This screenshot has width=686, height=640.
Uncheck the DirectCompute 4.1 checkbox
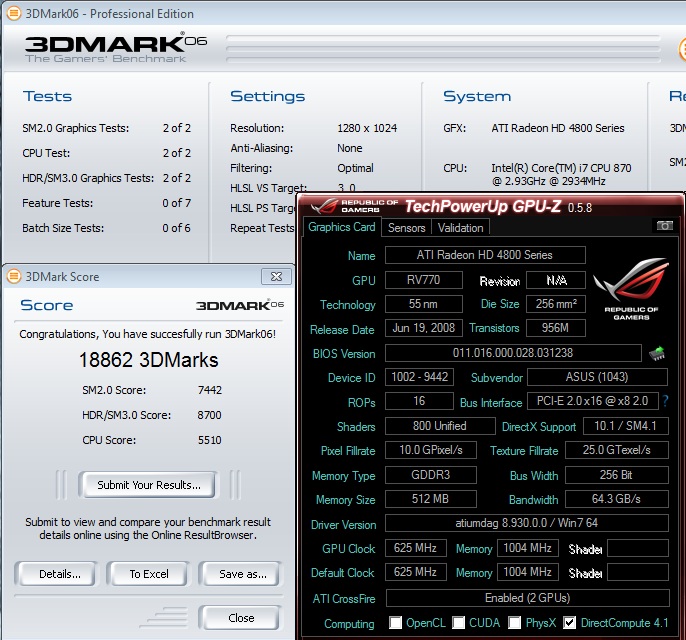click(570, 622)
